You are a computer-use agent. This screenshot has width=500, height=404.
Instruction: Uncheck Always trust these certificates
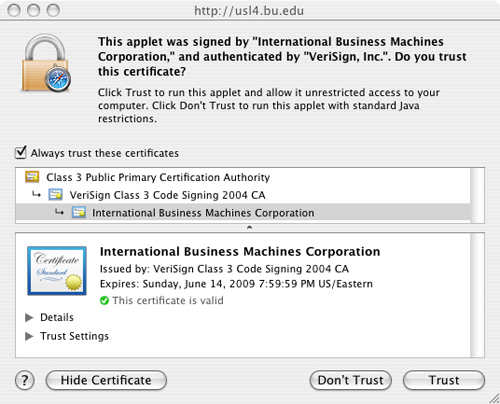click(x=21, y=153)
